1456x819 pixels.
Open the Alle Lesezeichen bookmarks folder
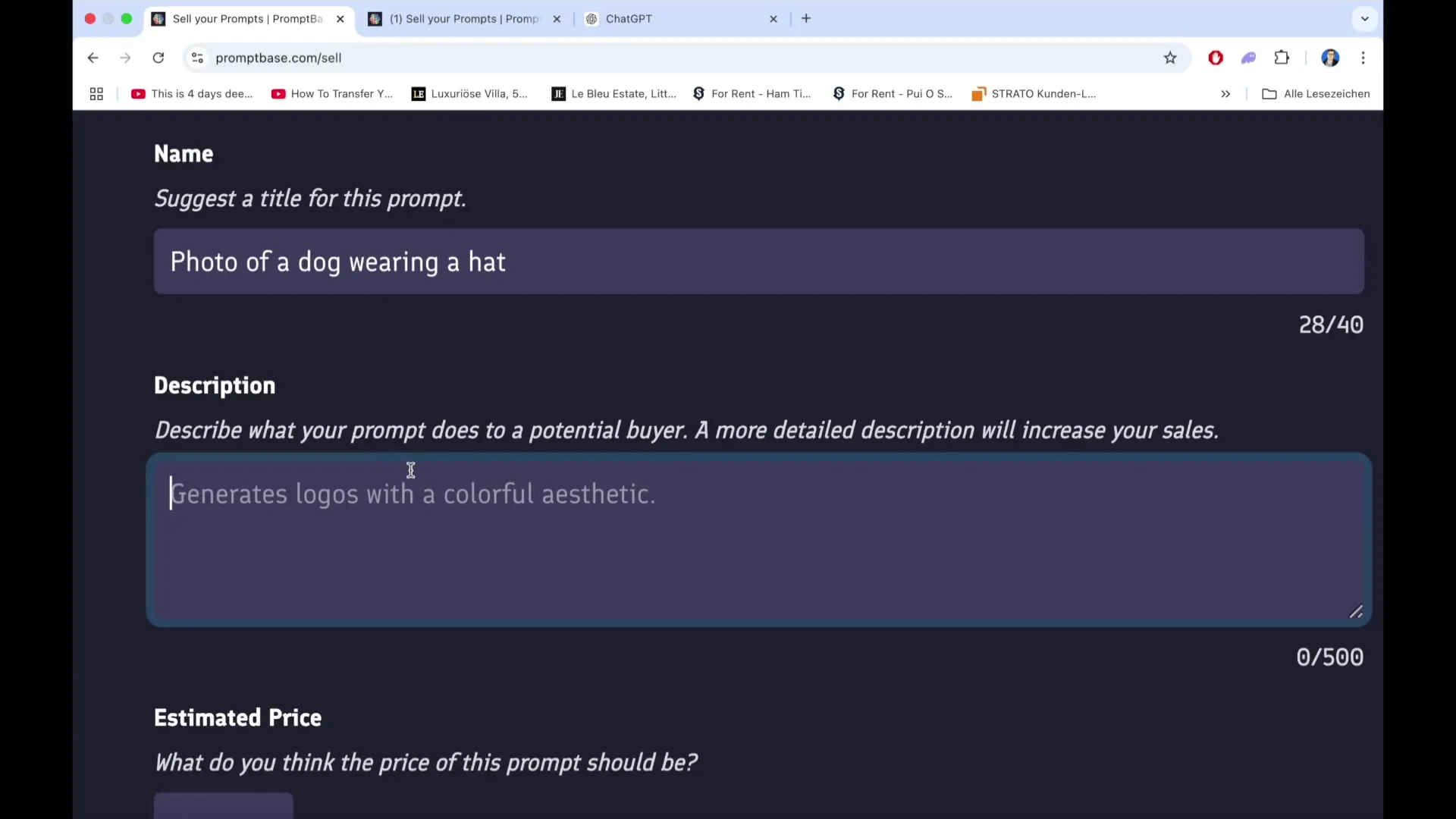click(x=1316, y=94)
